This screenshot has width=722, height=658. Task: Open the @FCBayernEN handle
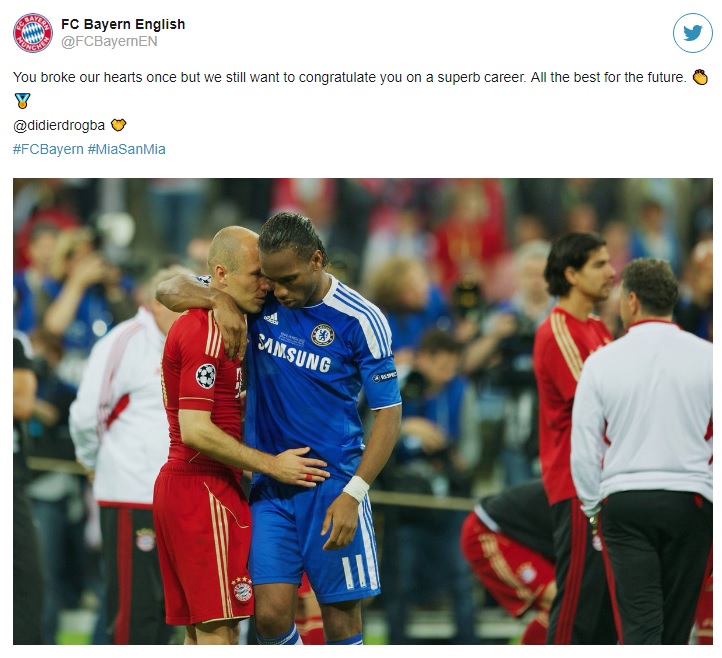109,41
